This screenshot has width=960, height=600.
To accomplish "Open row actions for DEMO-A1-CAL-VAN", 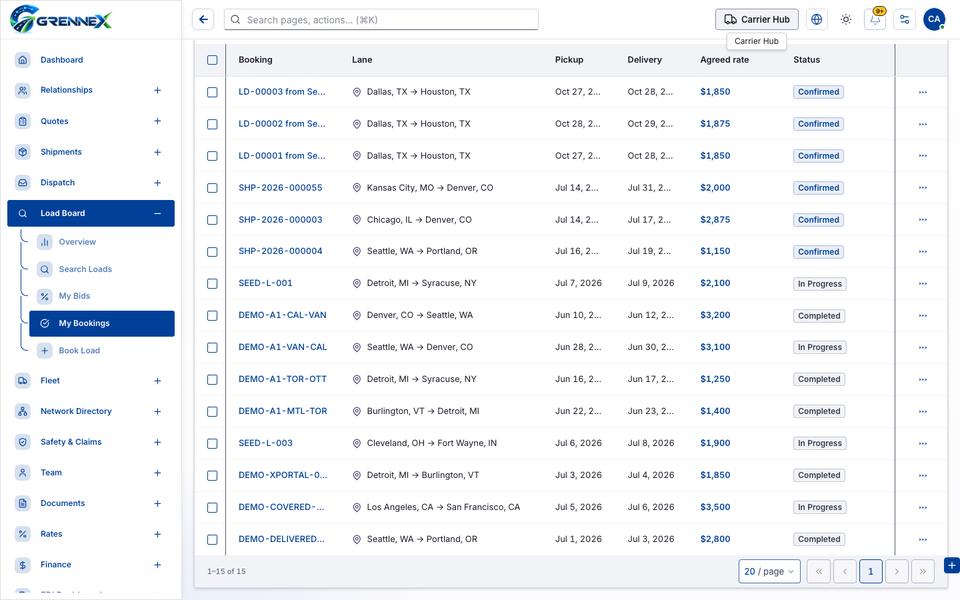I will point(923,315).
